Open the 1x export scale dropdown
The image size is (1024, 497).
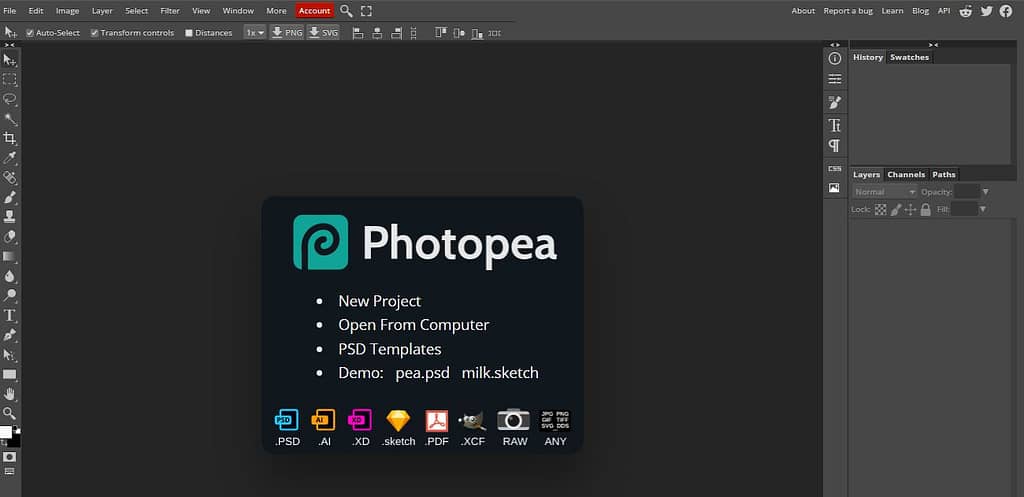[255, 33]
